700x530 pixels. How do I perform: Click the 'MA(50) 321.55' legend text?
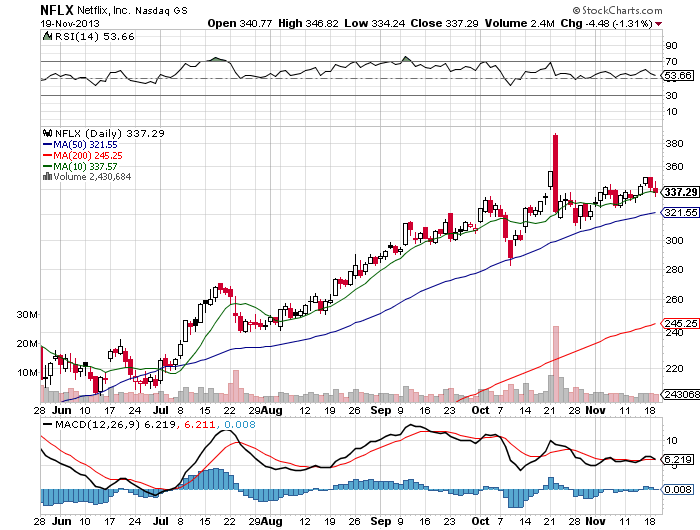pos(85,144)
